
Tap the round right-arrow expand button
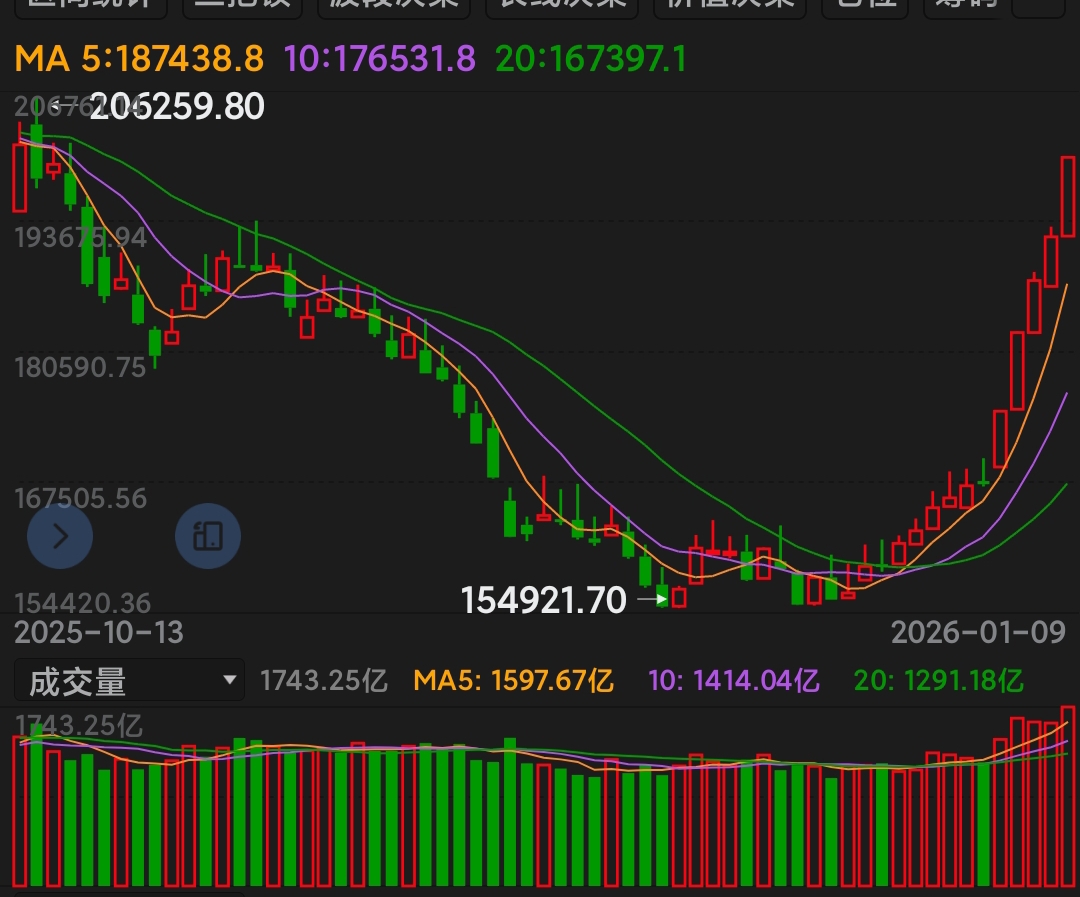(x=60, y=536)
